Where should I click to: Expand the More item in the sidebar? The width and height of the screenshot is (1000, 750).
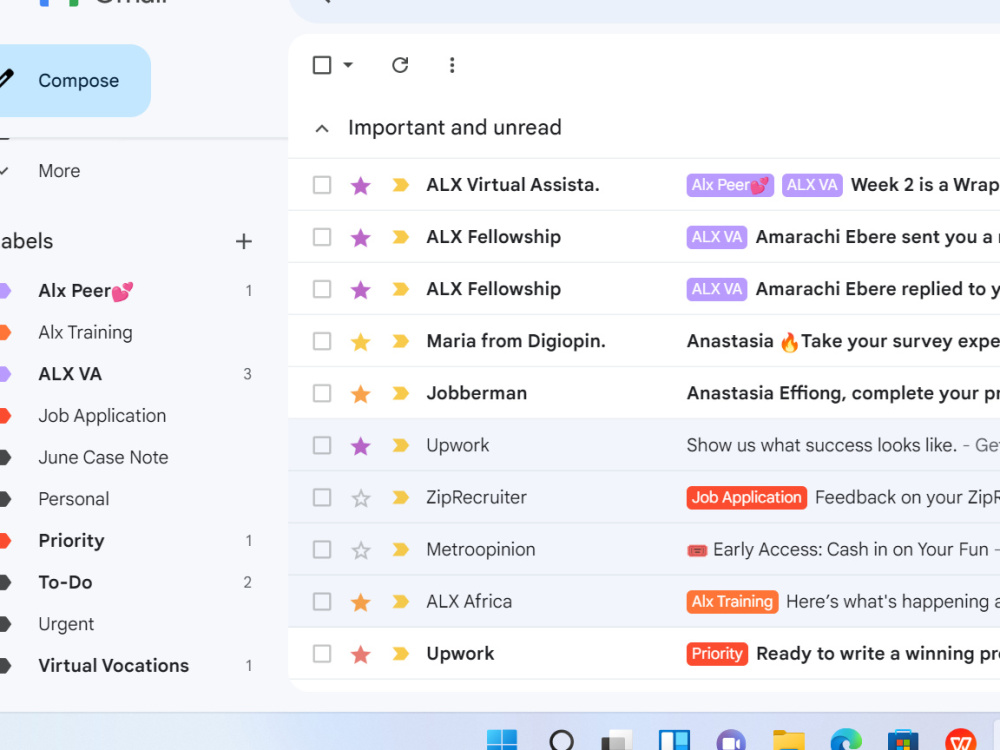59,171
